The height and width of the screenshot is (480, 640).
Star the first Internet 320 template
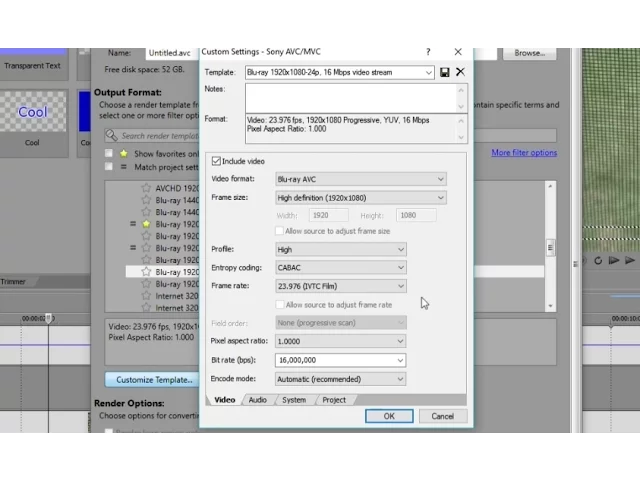click(x=146, y=296)
